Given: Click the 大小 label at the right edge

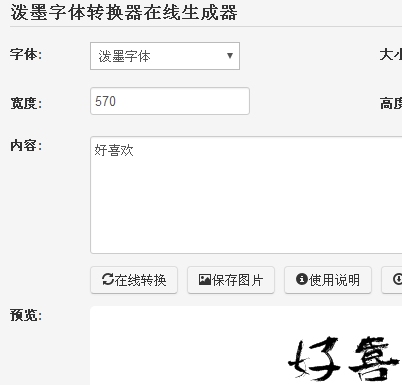Looking at the screenshot, I should click(x=391, y=54).
